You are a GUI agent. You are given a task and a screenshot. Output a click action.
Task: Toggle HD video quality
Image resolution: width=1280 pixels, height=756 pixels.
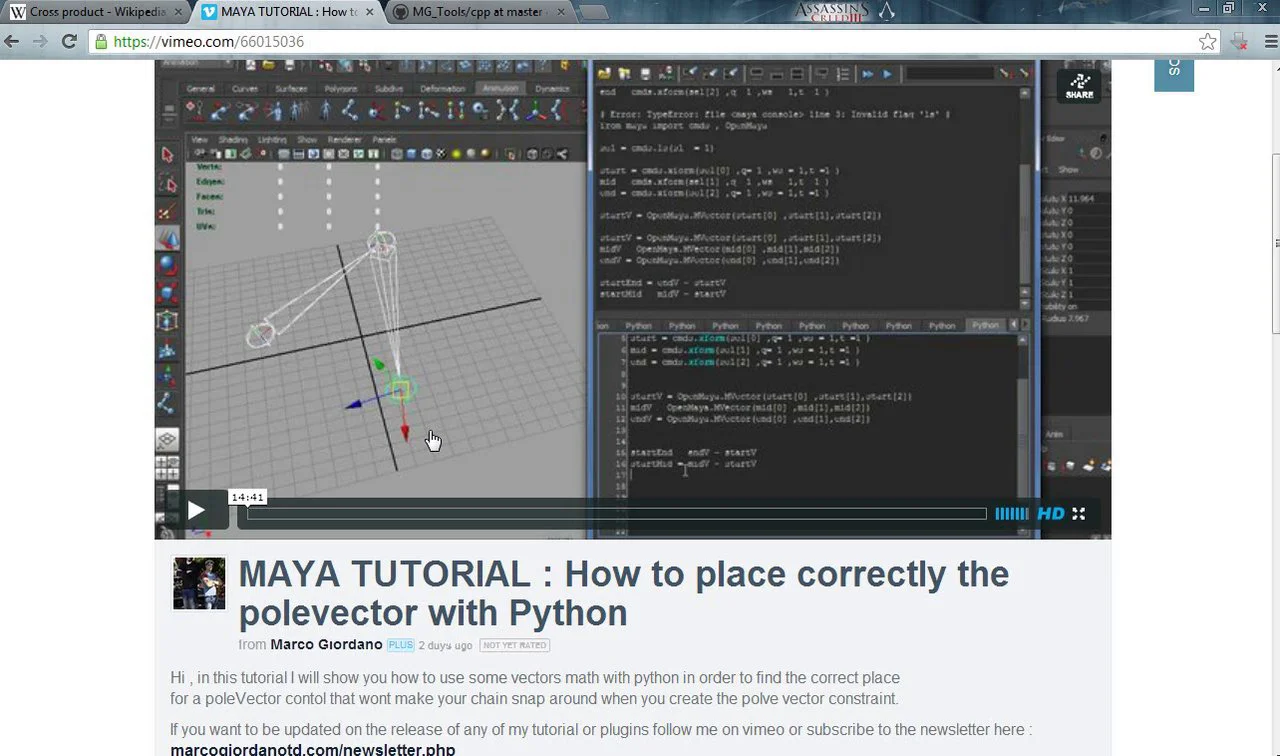click(x=1051, y=514)
